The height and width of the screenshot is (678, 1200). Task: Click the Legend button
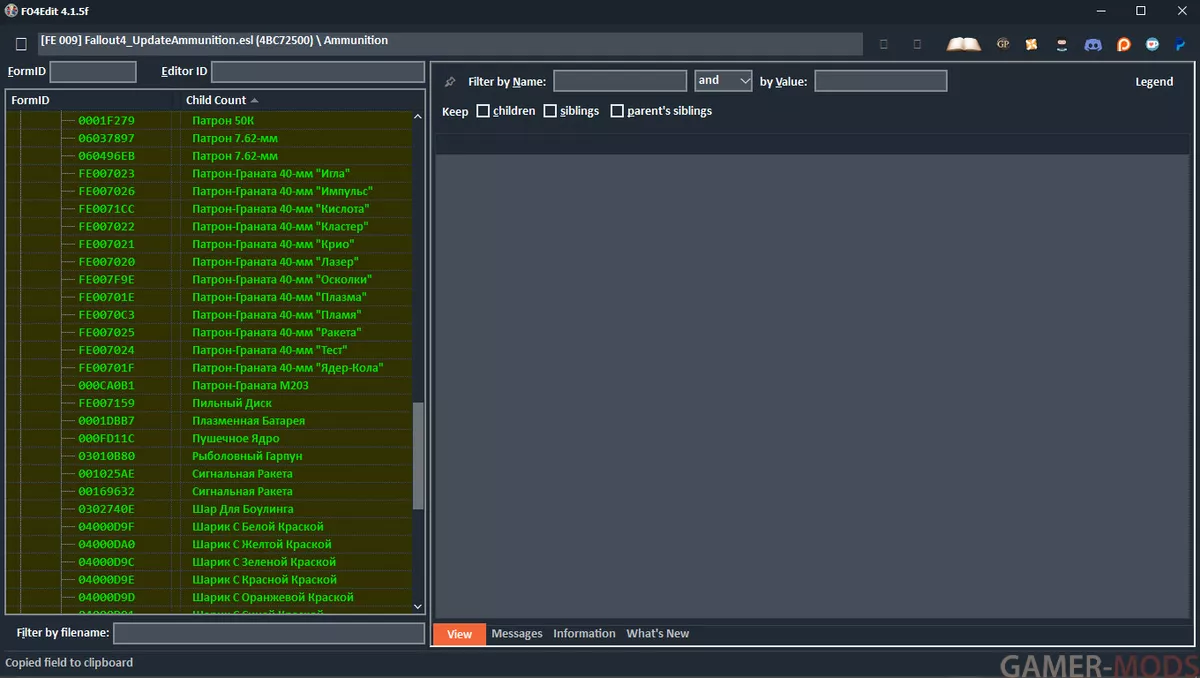click(1154, 82)
